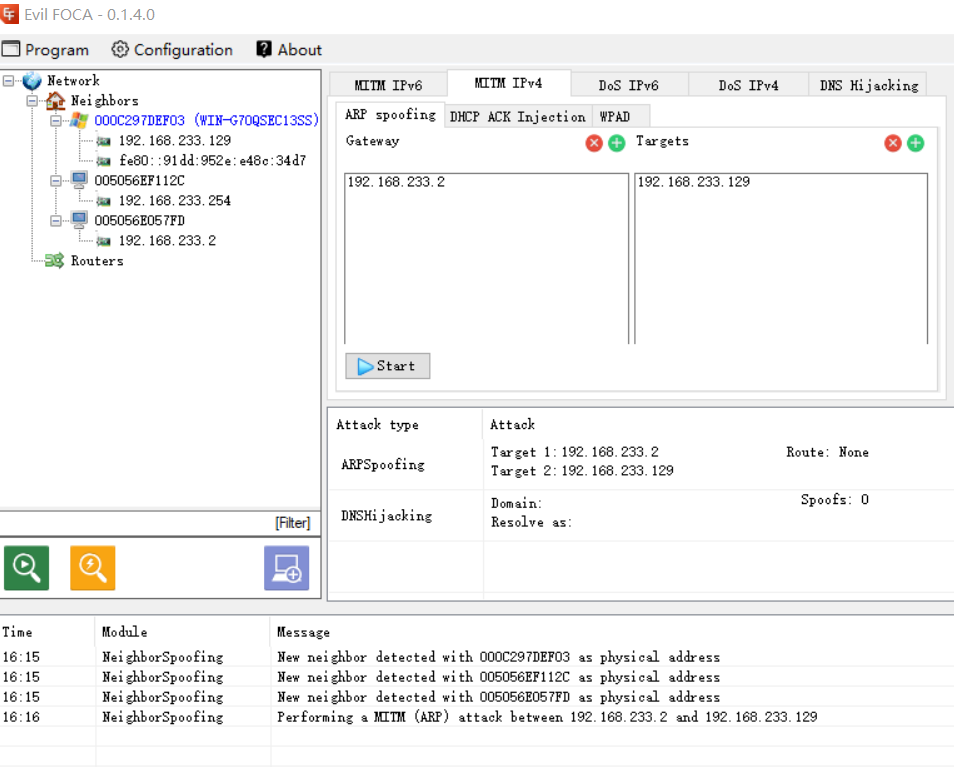Viewport: 954px width, 767px height.
Task: Collapse the Network tree node
Action: (9, 80)
